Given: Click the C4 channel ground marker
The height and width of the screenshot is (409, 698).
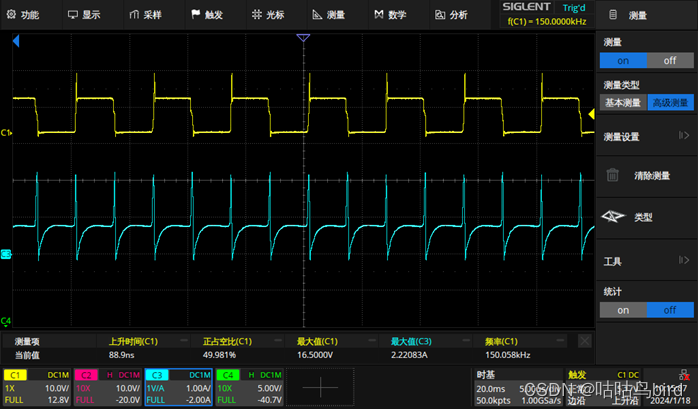Looking at the screenshot, I should 6,321.
